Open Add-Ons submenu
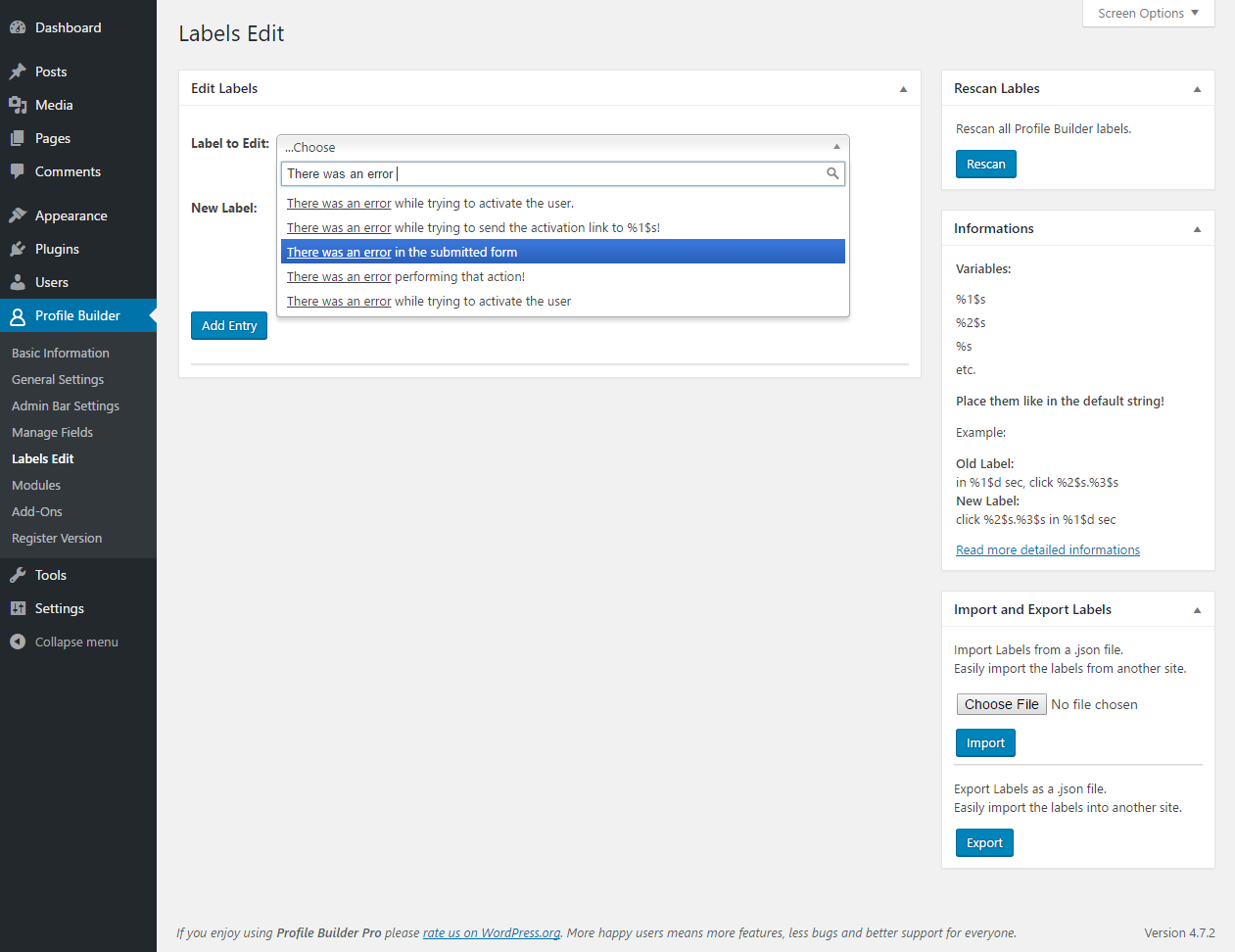 (37, 511)
